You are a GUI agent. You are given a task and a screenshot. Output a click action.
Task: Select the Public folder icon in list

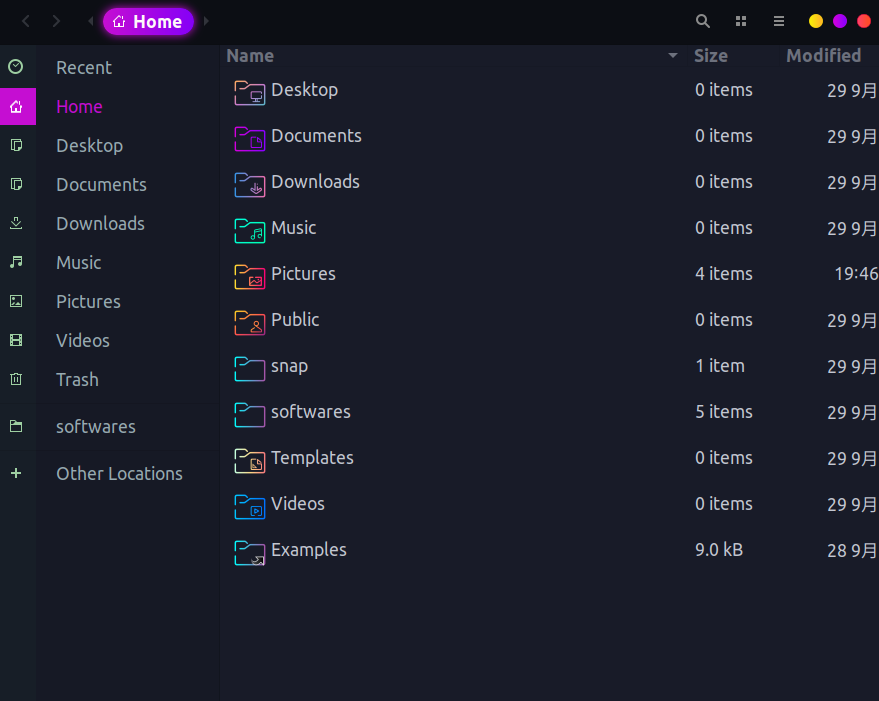point(249,322)
